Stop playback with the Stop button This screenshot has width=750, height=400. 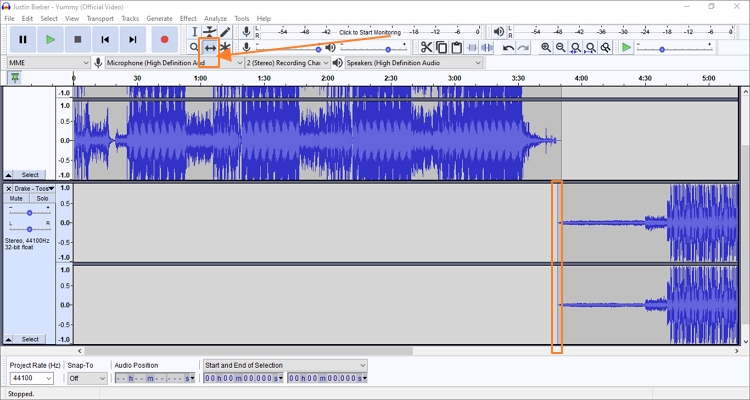[77, 40]
